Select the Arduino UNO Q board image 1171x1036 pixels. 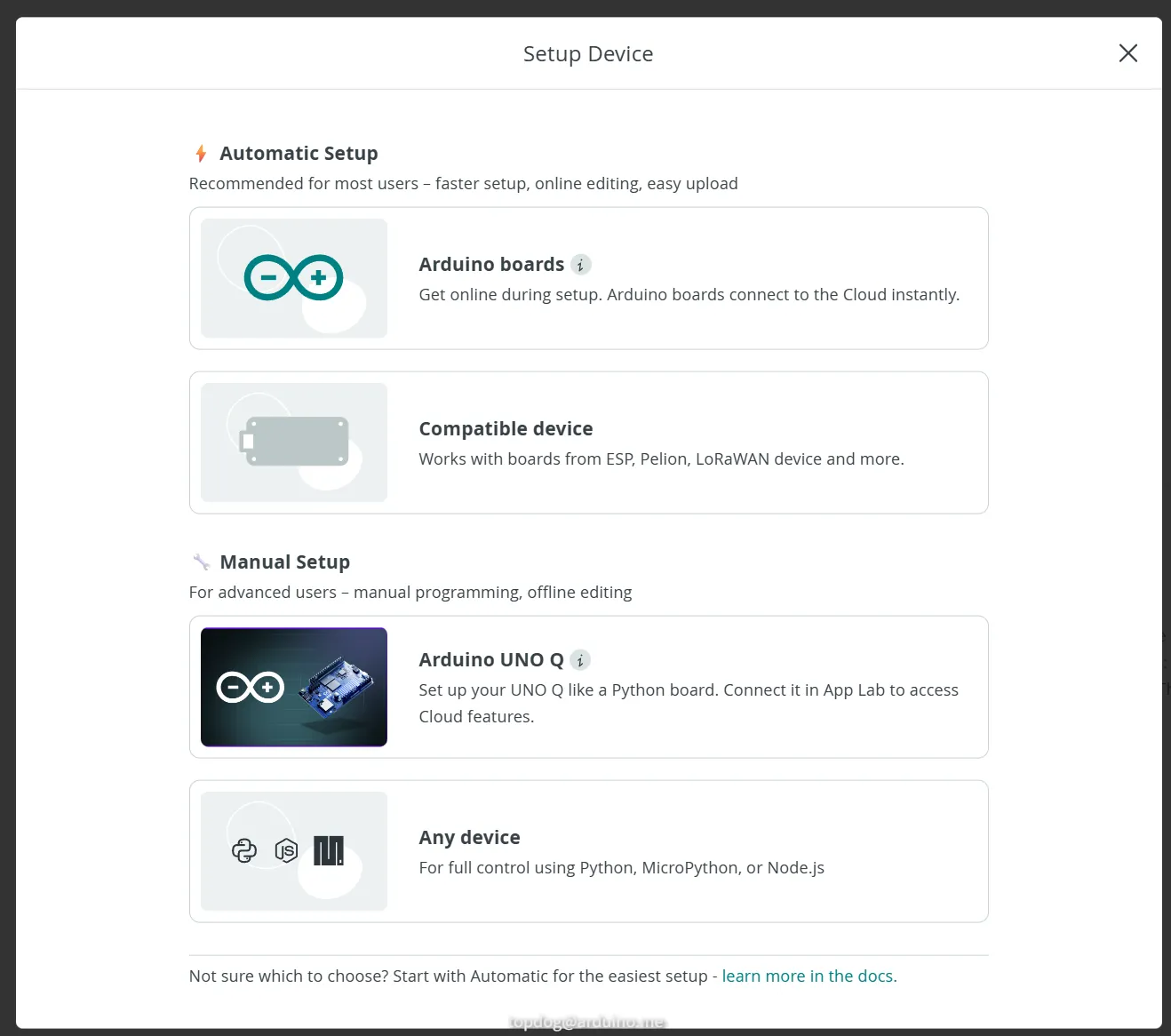[294, 687]
